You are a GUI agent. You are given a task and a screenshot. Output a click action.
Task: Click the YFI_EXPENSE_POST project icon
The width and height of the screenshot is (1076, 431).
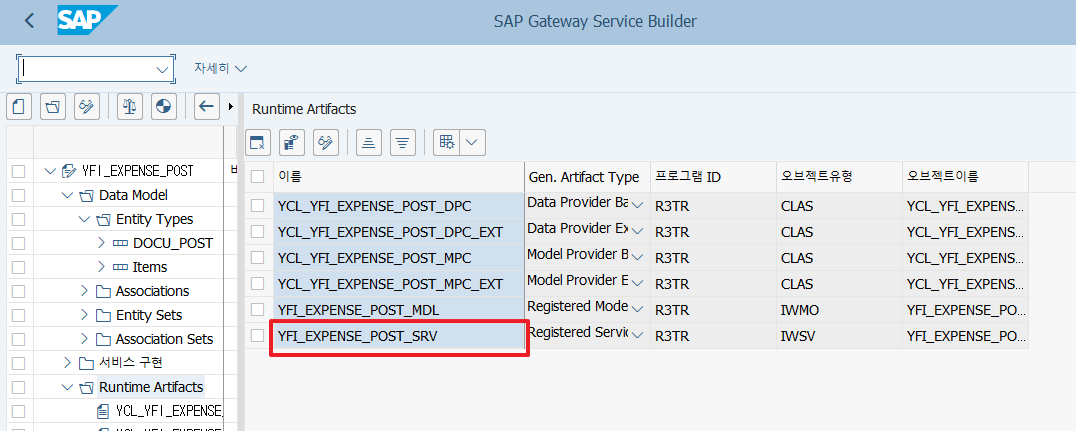point(69,171)
